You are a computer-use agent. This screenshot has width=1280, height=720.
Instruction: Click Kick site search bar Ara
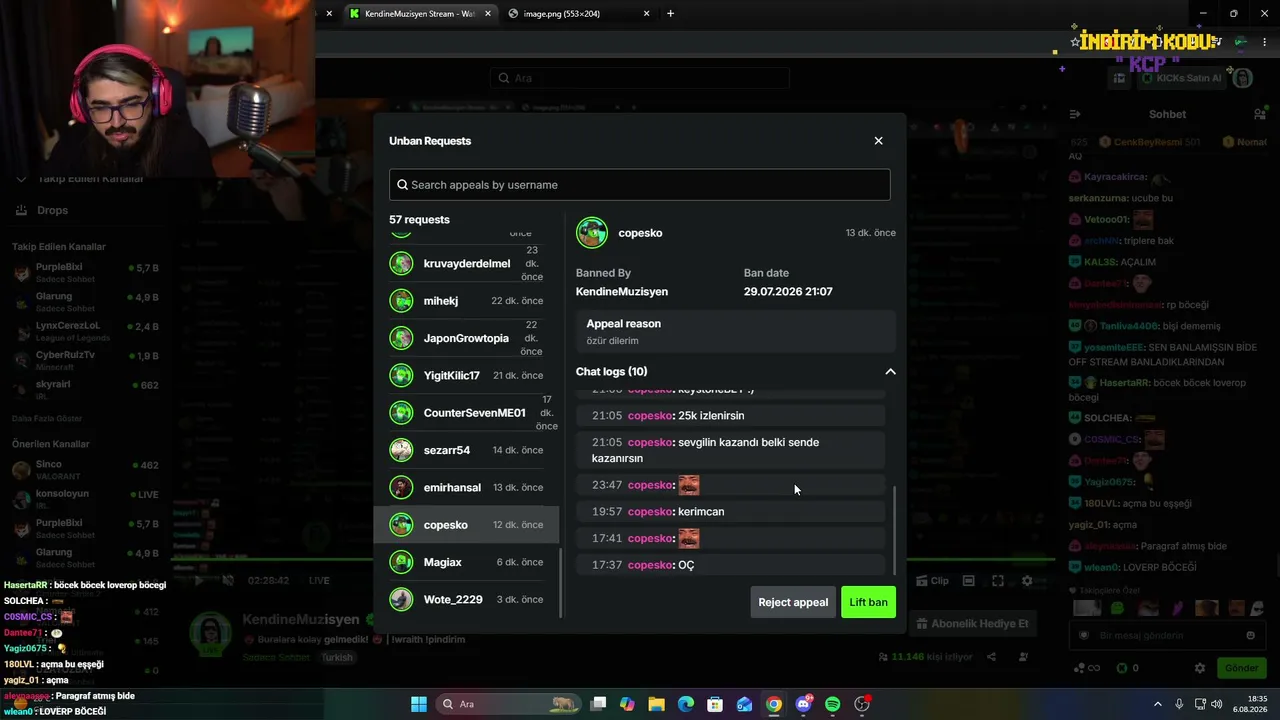click(x=640, y=78)
